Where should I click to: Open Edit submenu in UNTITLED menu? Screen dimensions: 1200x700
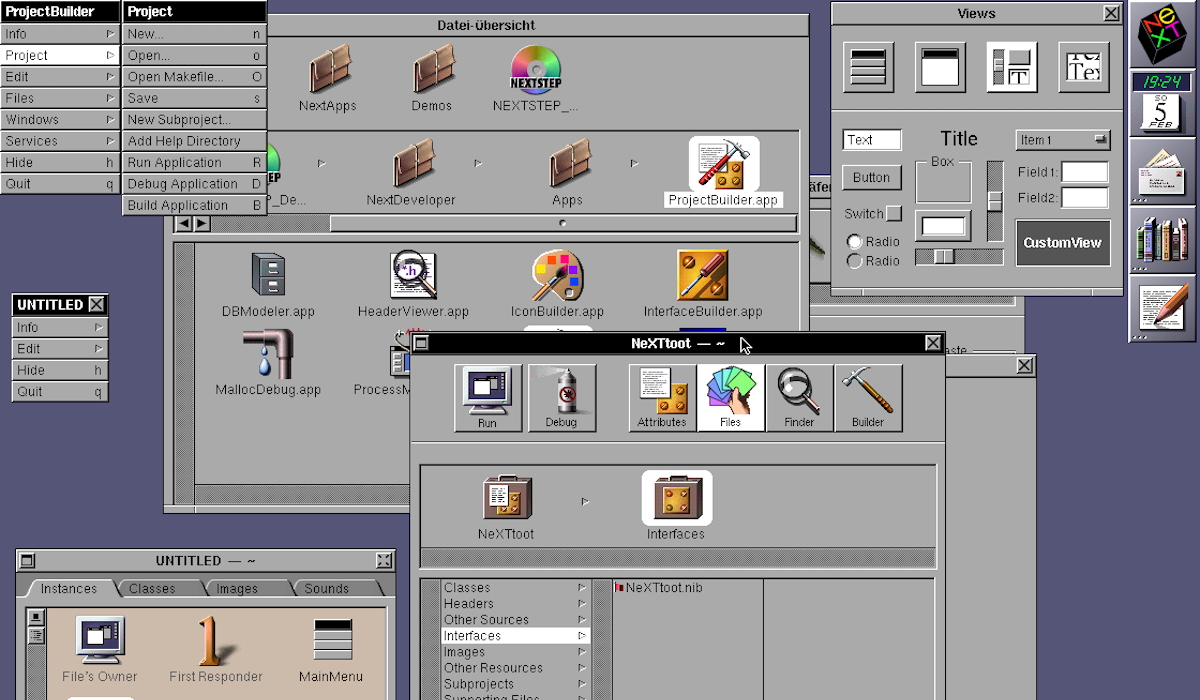(x=60, y=349)
